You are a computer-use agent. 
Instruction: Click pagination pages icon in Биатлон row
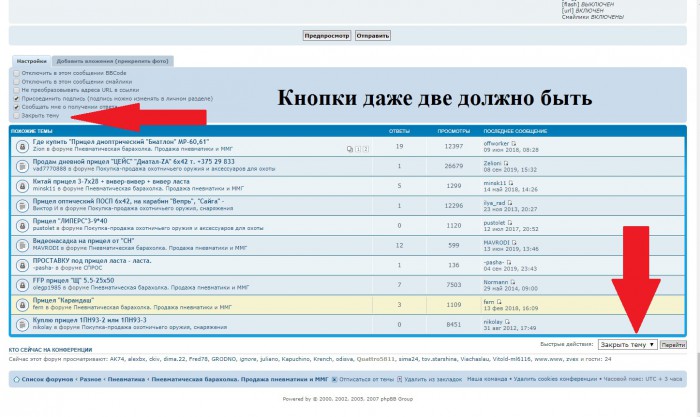tap(350, 149)
